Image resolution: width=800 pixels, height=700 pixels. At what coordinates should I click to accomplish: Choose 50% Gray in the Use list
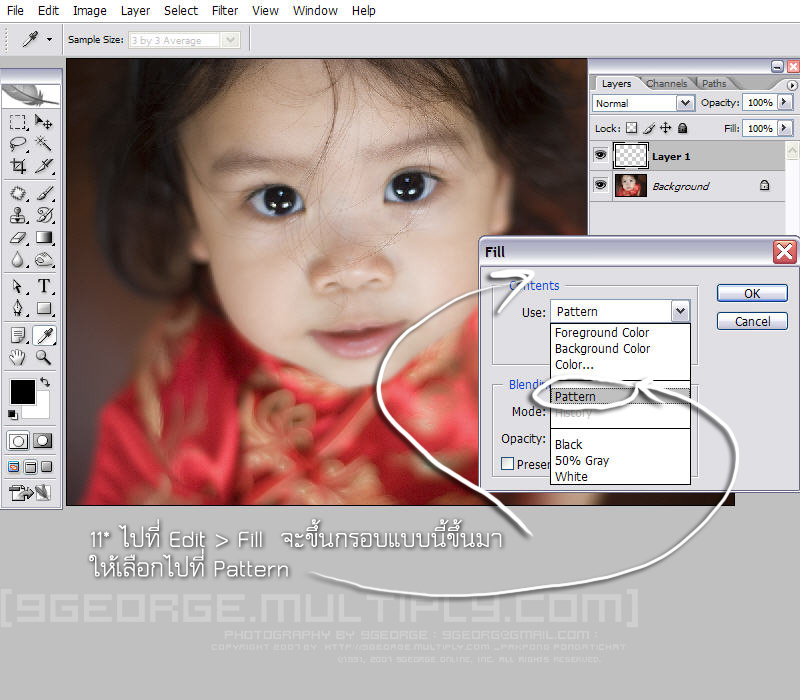click(620, 461)
